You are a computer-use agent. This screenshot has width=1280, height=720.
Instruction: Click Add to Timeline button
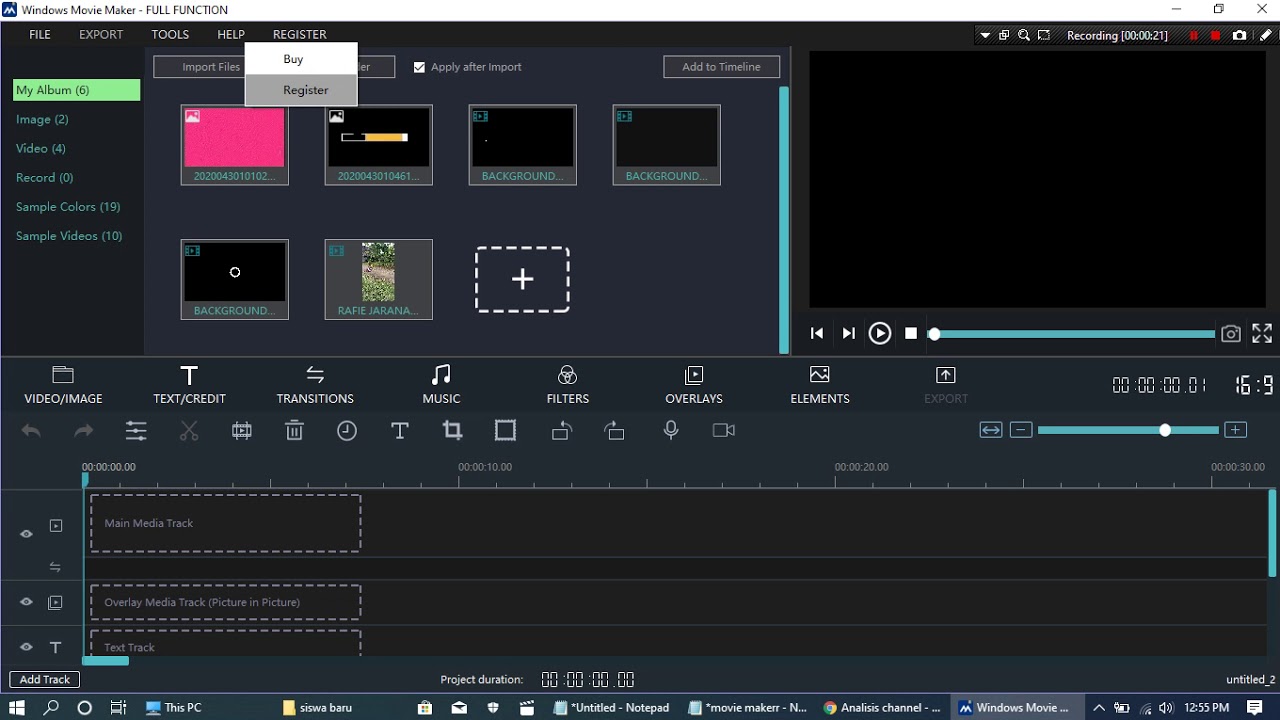point(721,67)
